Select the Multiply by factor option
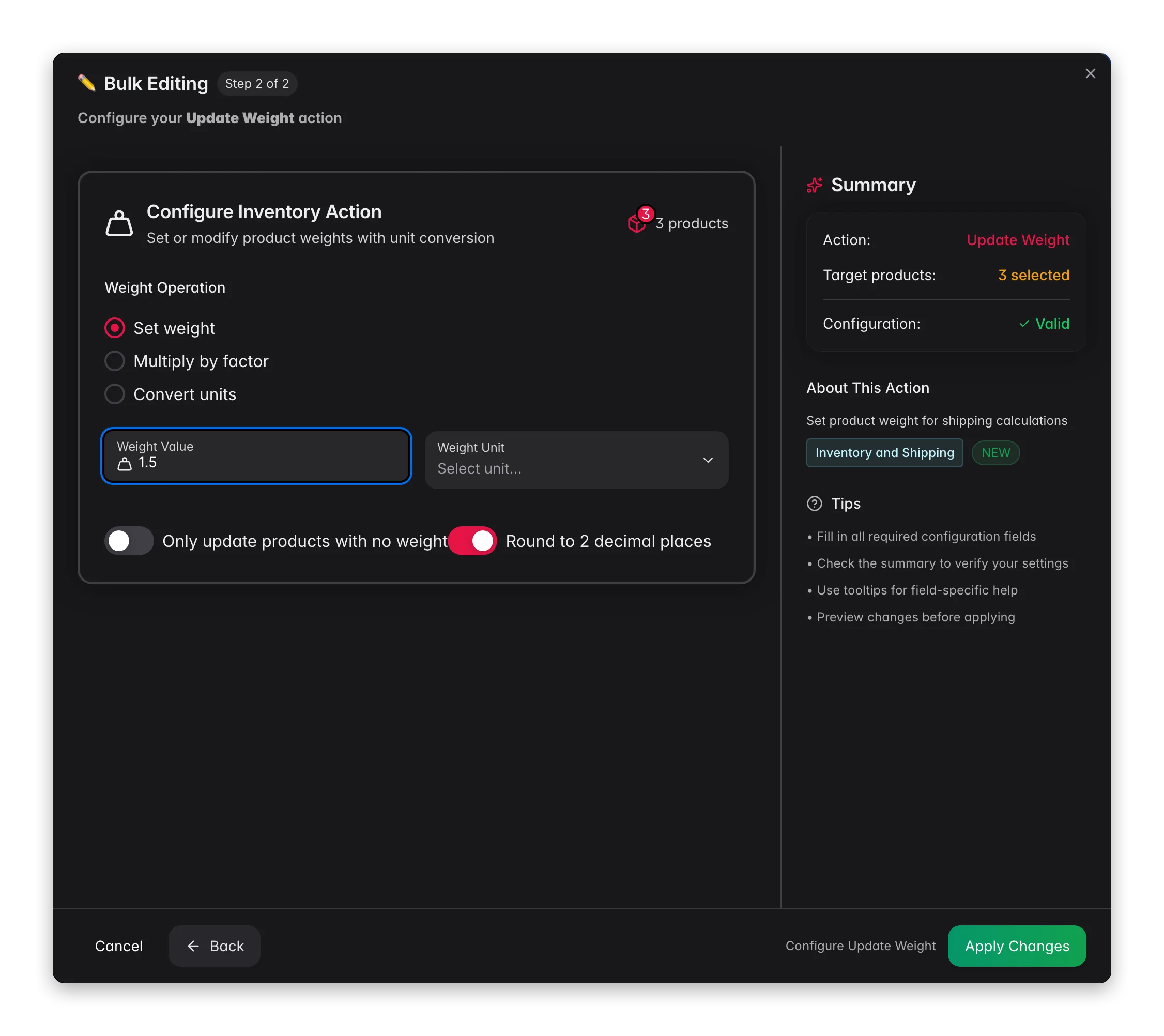 coord(114,361)
